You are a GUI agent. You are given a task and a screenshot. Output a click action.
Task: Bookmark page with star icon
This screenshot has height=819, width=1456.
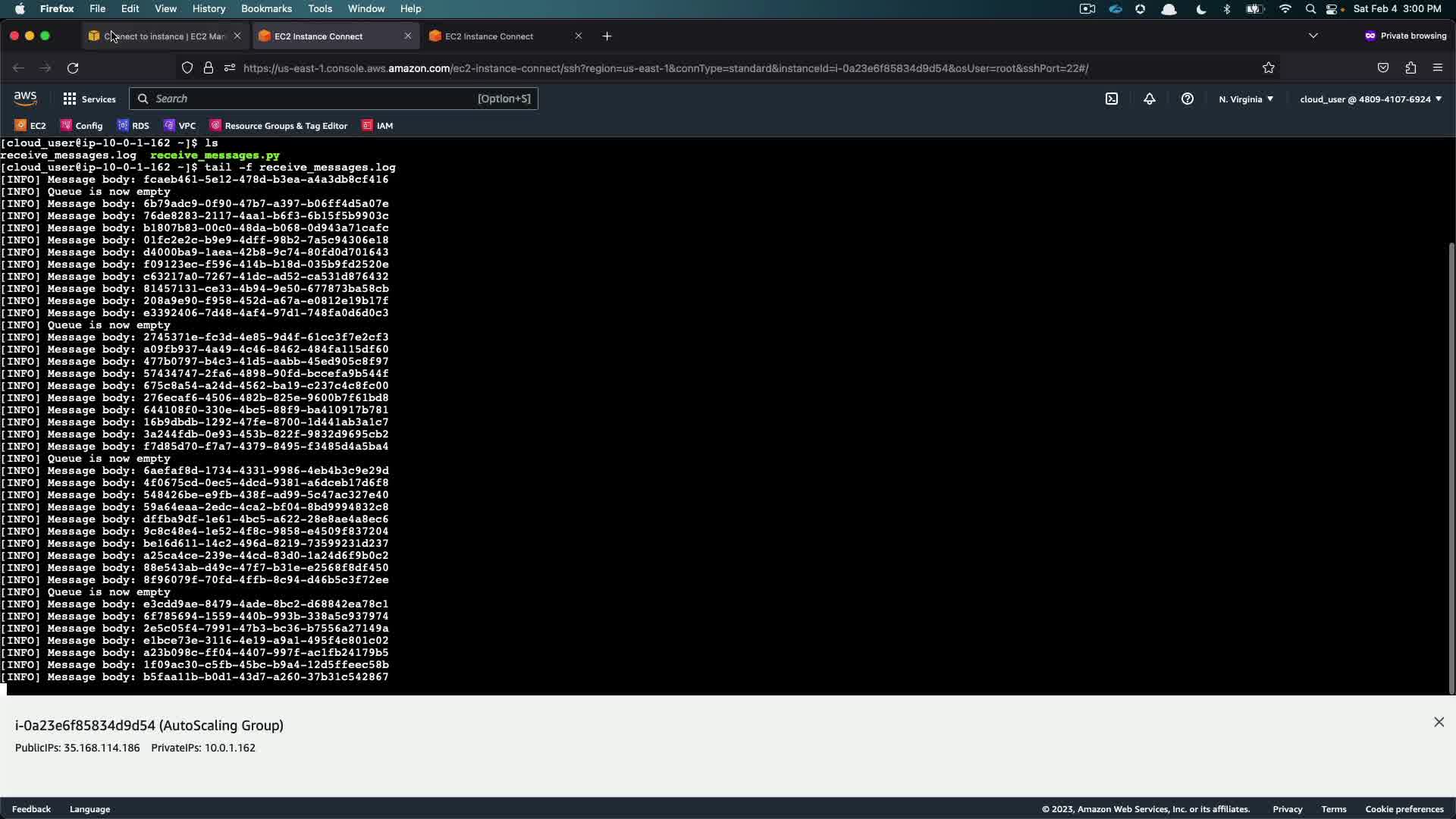(x=1268, y=68)
